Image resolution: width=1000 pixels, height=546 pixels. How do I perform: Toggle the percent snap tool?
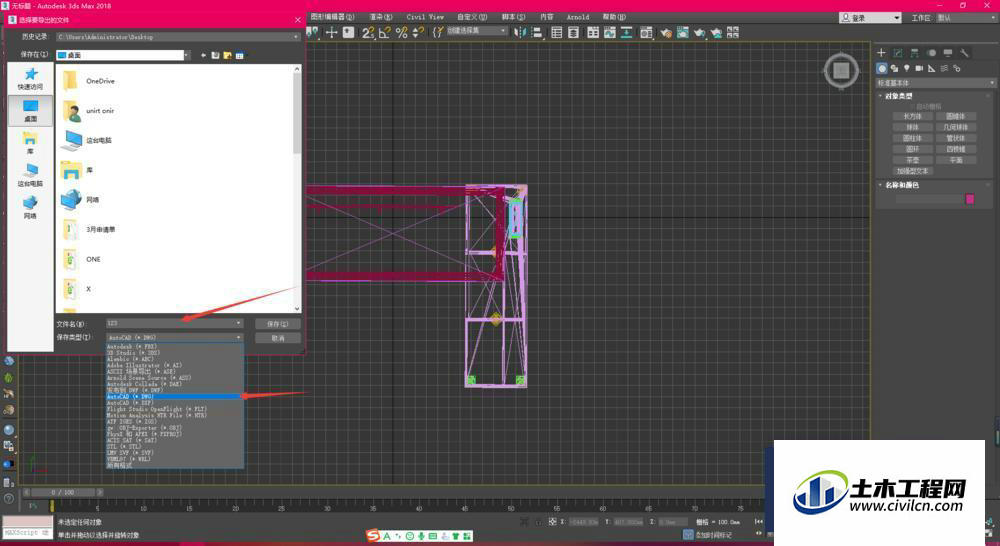pos(401,32)
